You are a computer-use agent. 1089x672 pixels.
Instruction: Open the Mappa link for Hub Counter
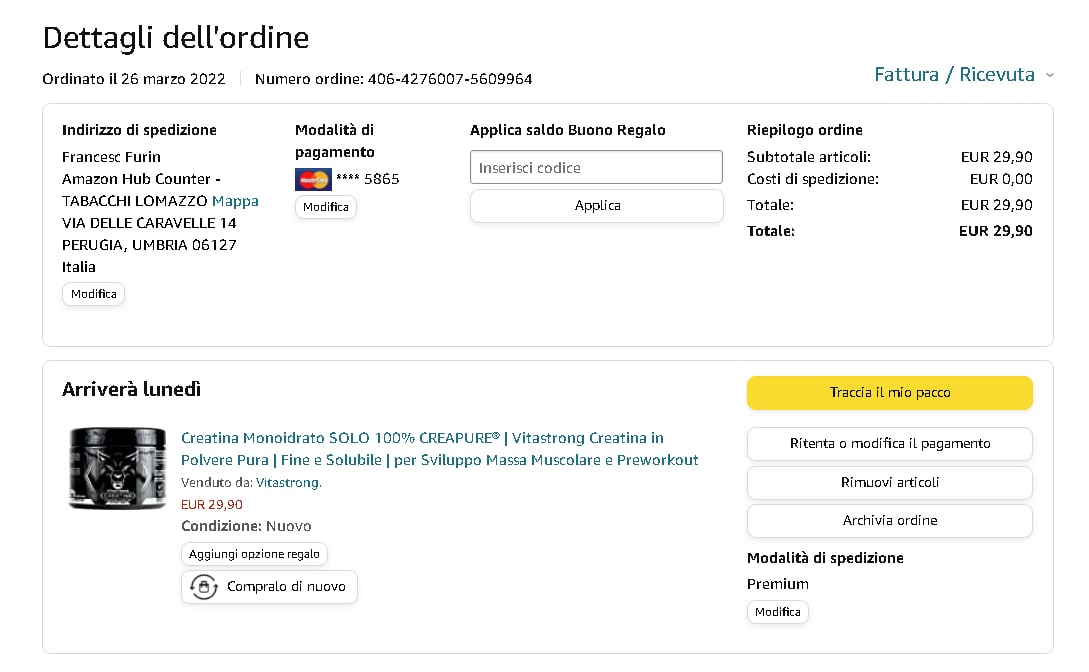(x=235, y=201)
